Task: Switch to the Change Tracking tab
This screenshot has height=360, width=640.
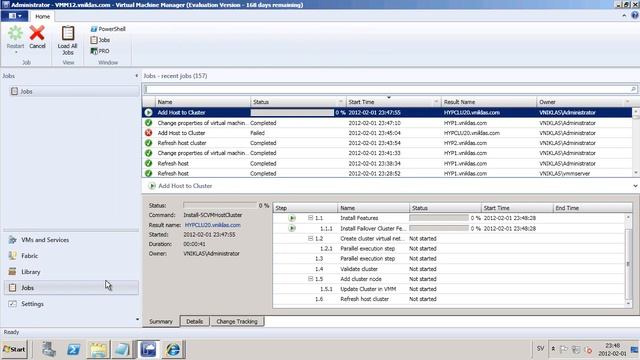Action: (237, 322)
